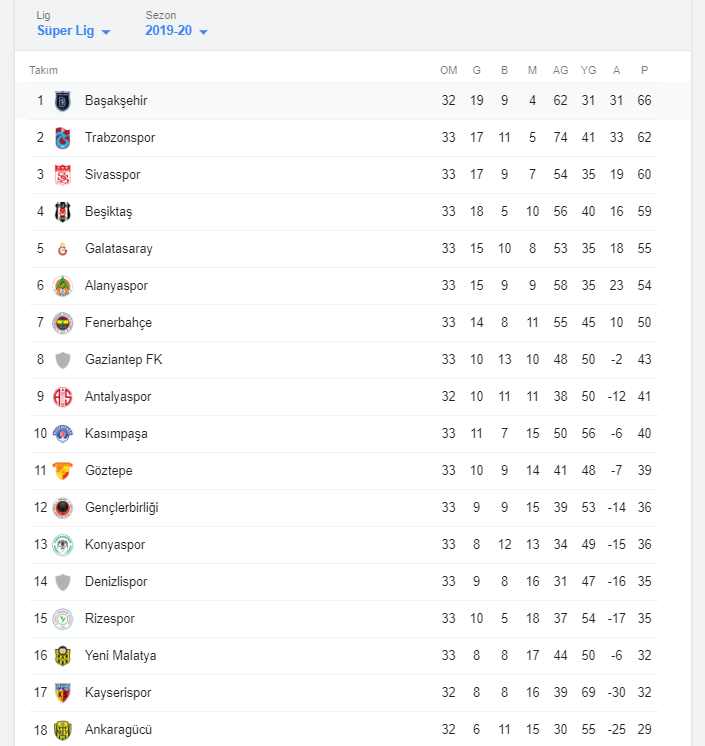This screenshot has height=746, width=705.
Task: Click the Fenerbahçe club crest
Action: (x=63, y=323)
